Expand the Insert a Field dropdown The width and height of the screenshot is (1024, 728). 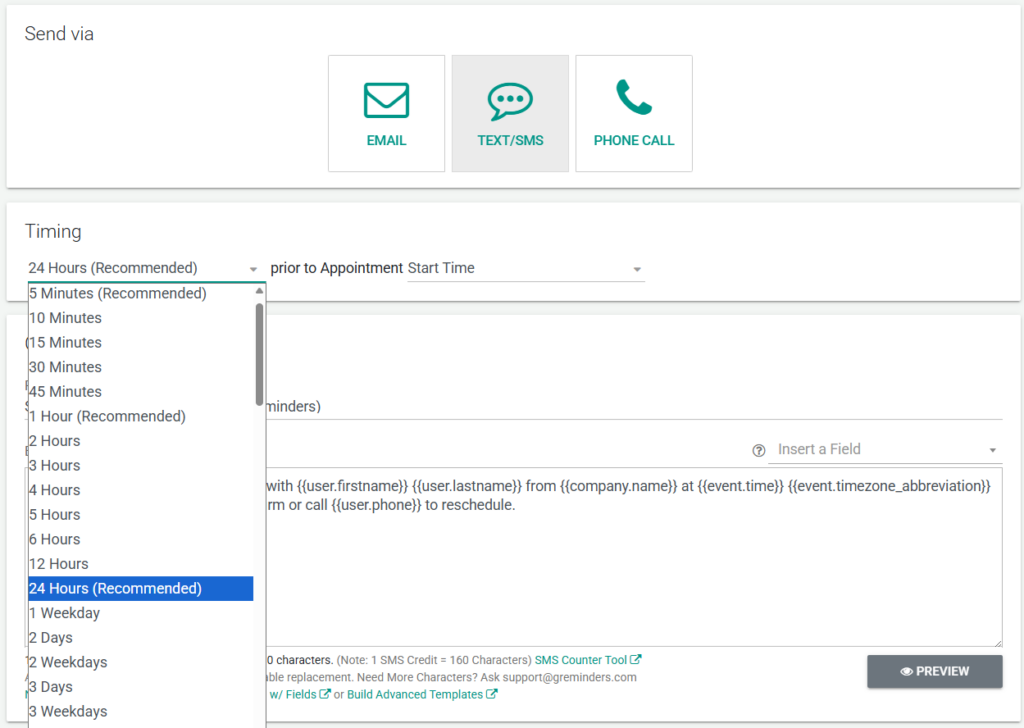tap(883, 450)
